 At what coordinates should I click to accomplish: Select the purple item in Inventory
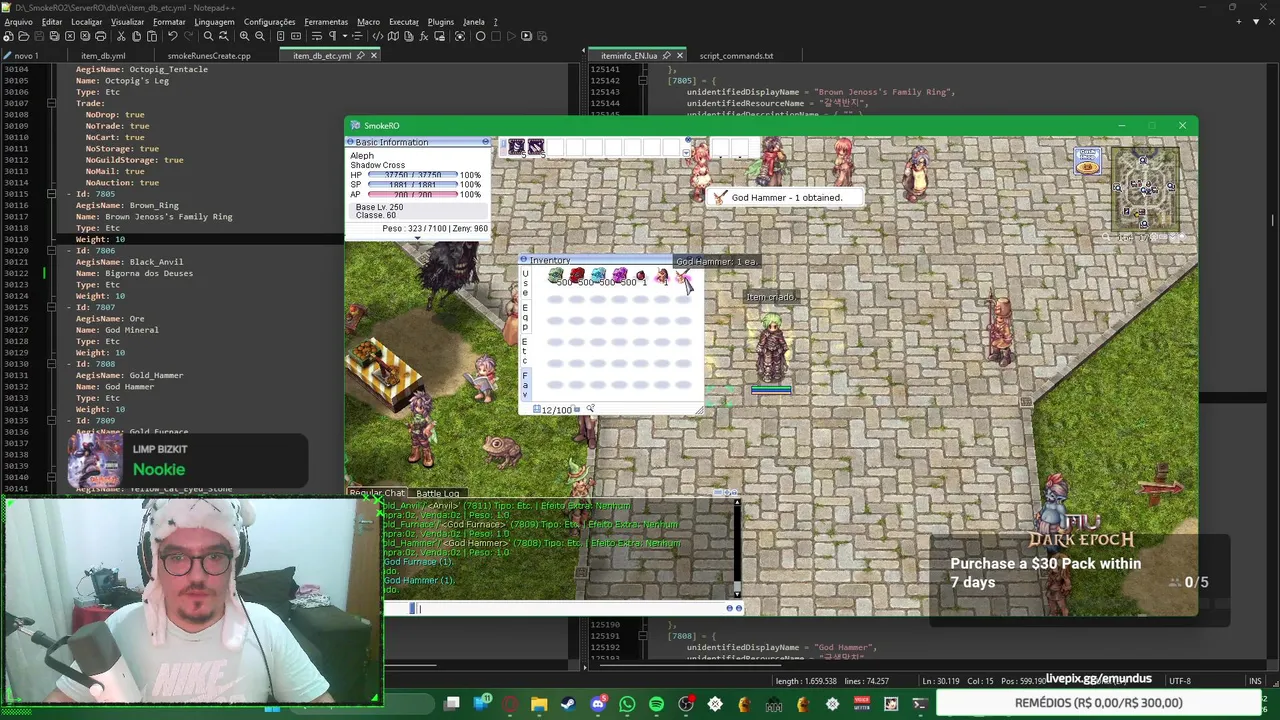point(619,276)
